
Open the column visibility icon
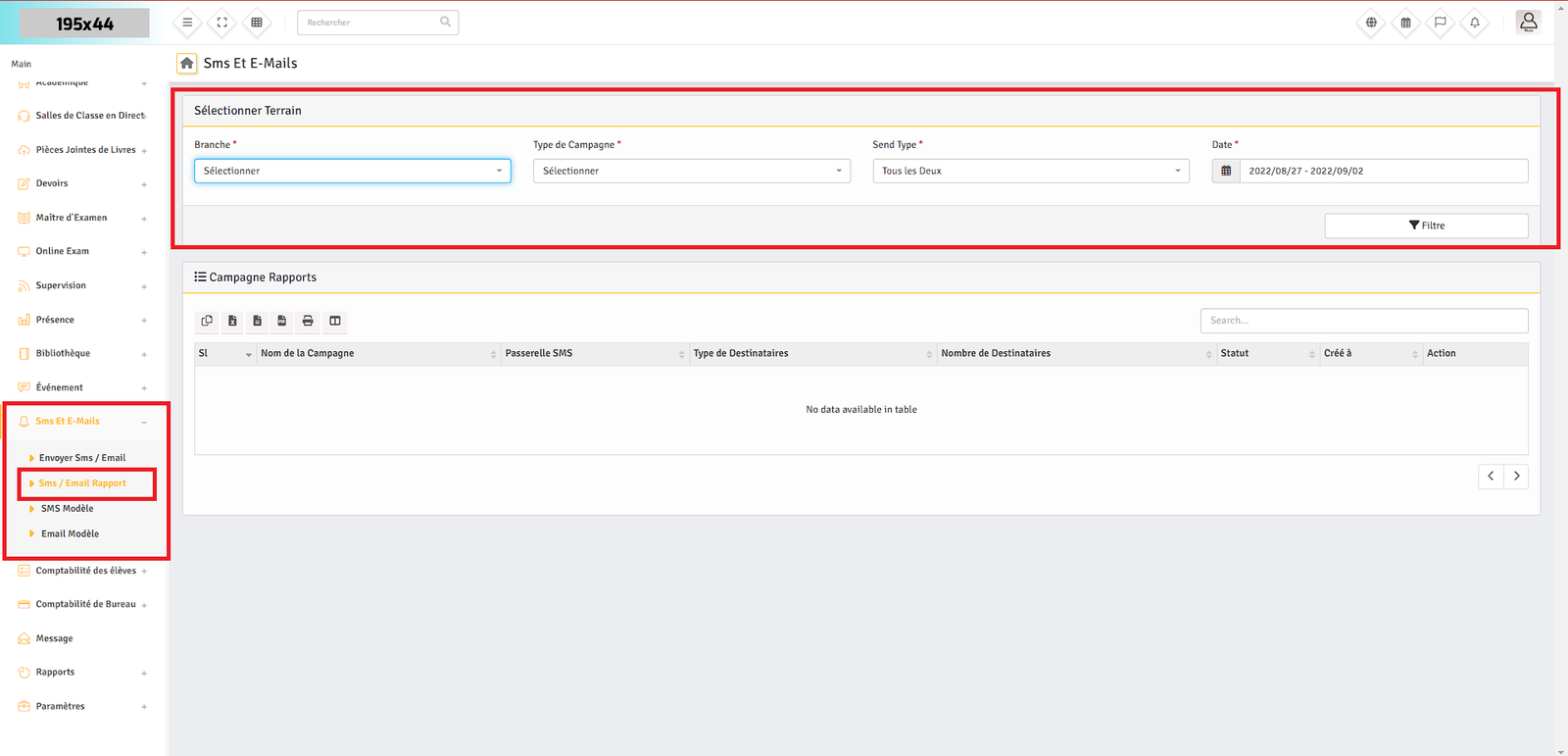(335, 321)
